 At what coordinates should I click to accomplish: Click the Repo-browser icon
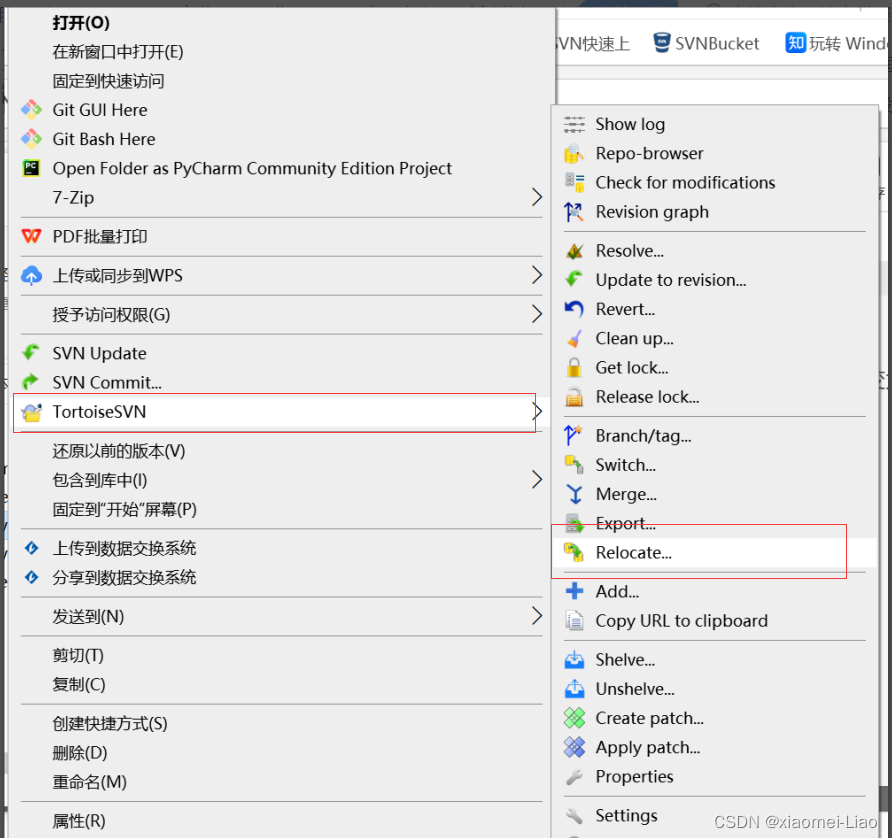pyautogui.click(x=574, y=154)
